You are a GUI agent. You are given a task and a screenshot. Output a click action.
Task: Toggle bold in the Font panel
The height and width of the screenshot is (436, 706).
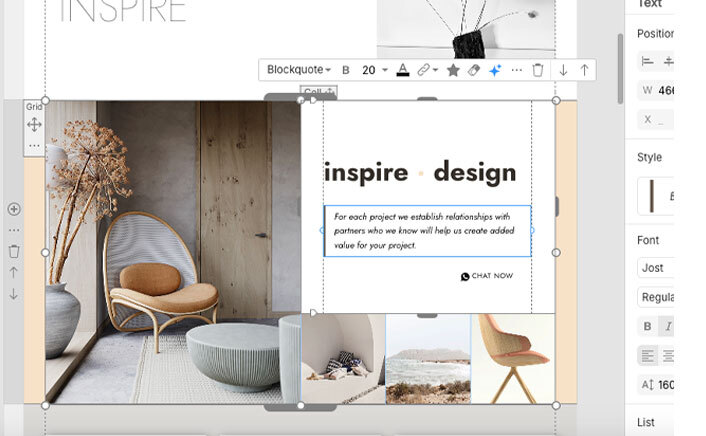pos(647,326)
